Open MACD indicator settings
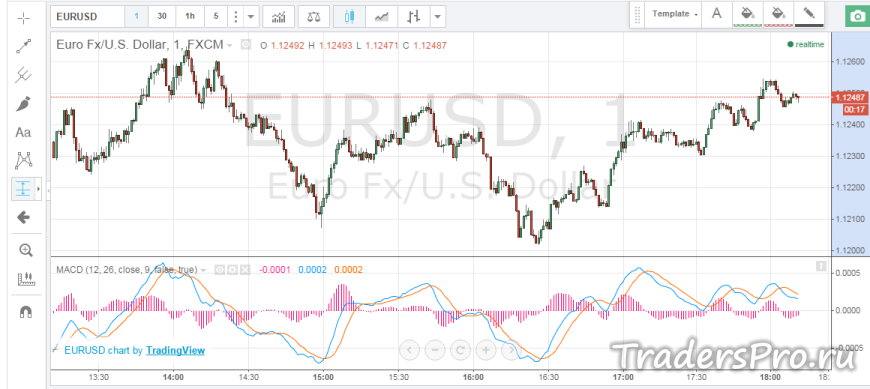The width and height of the screenshot is (870, 389). [x=232, y=270]
